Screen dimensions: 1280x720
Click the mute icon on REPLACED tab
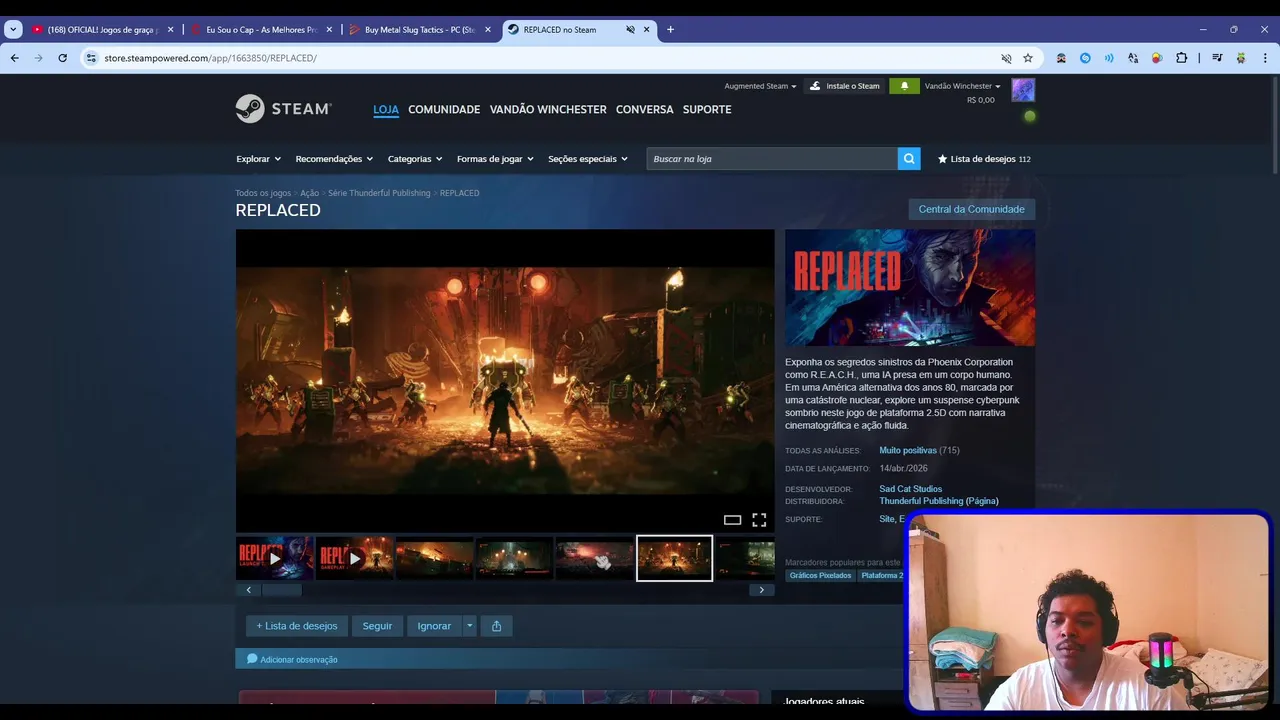(630, 29)
